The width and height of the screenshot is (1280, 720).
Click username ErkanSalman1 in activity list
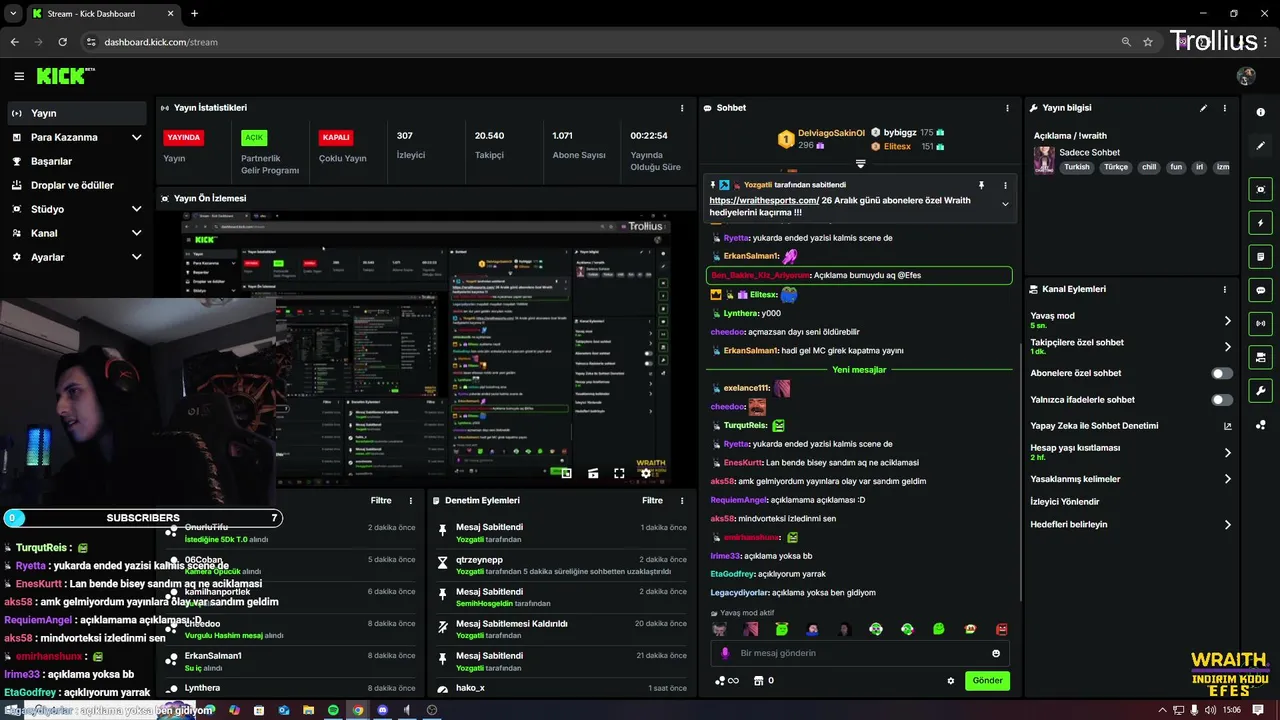pyautogui.click(x=213, y=656)
